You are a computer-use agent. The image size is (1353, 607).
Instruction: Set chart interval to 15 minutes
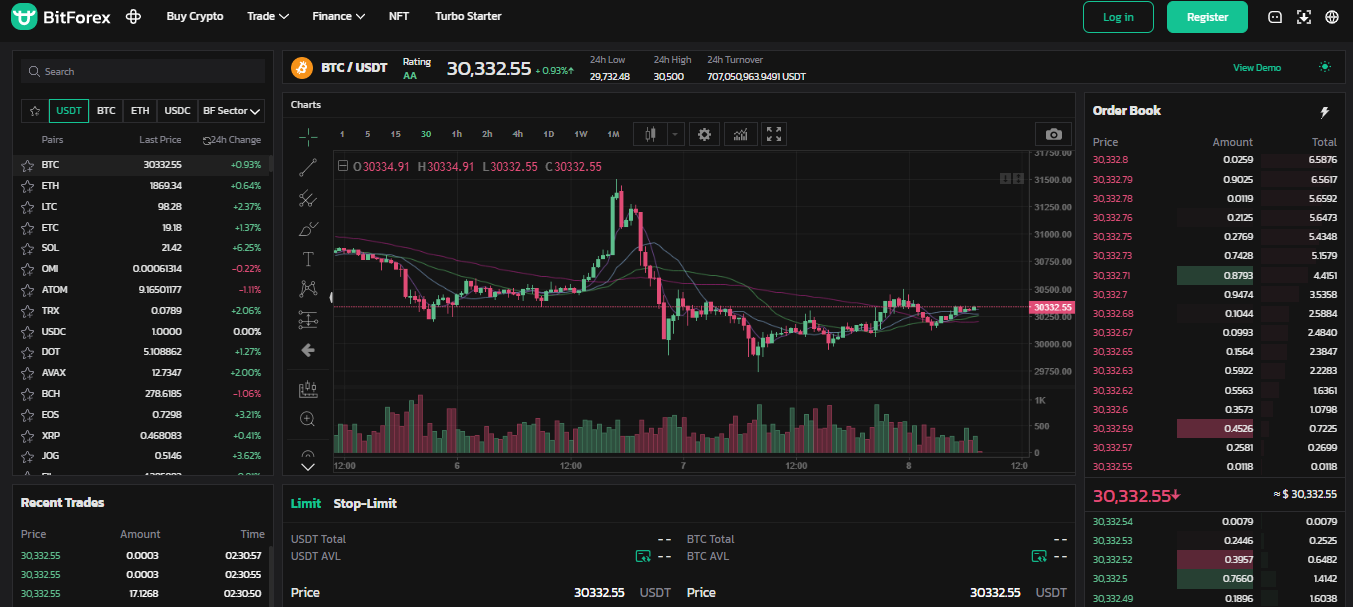pyautogui.click(x=396, y=134)
